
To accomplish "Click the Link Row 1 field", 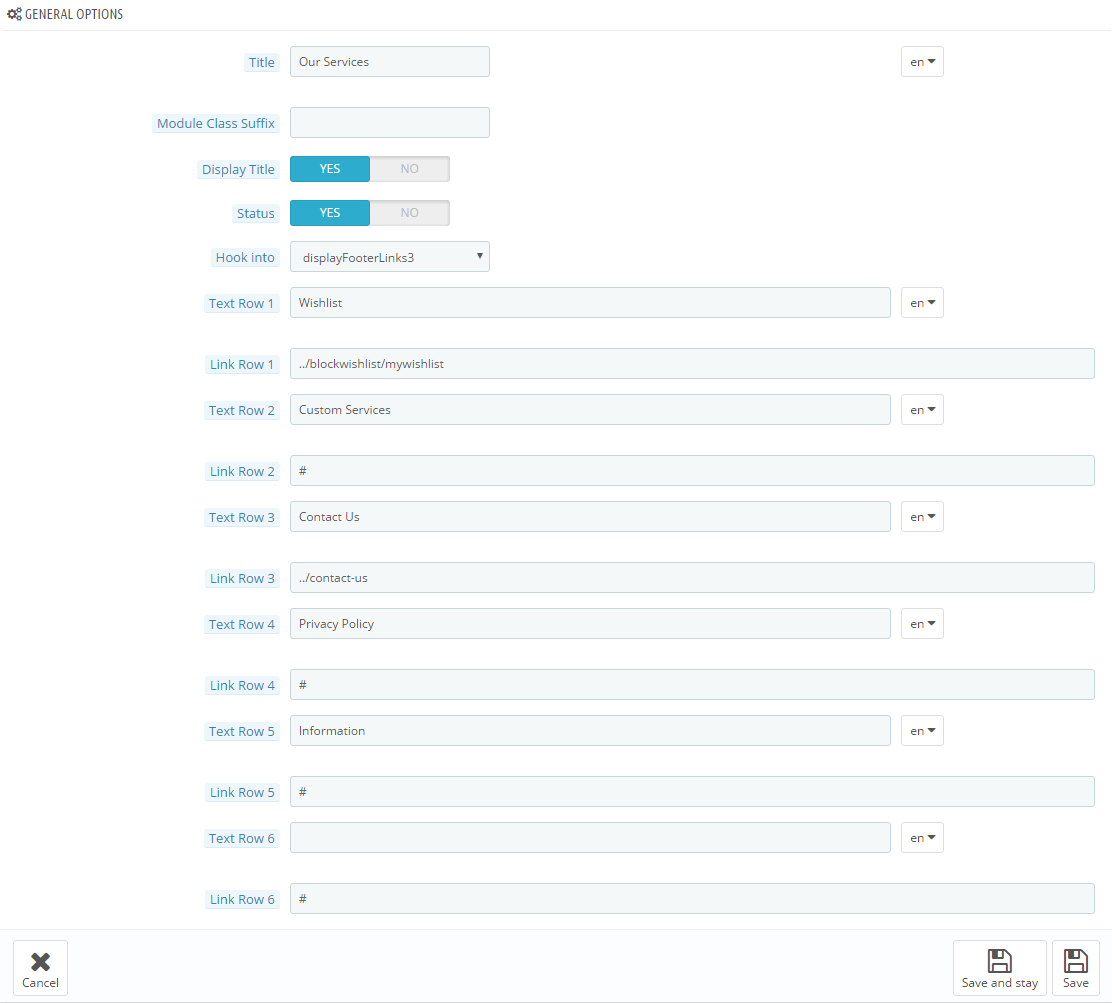I will 692,364.
